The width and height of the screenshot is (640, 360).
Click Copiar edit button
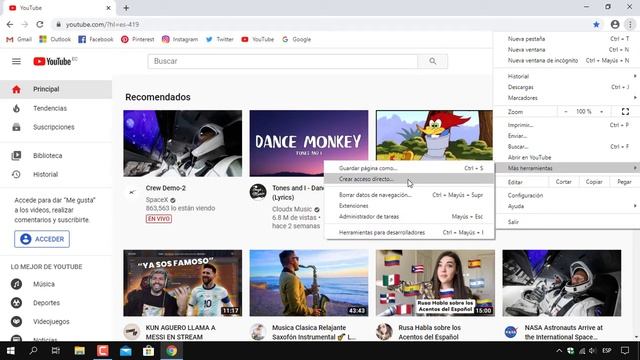tap(594, 182)
